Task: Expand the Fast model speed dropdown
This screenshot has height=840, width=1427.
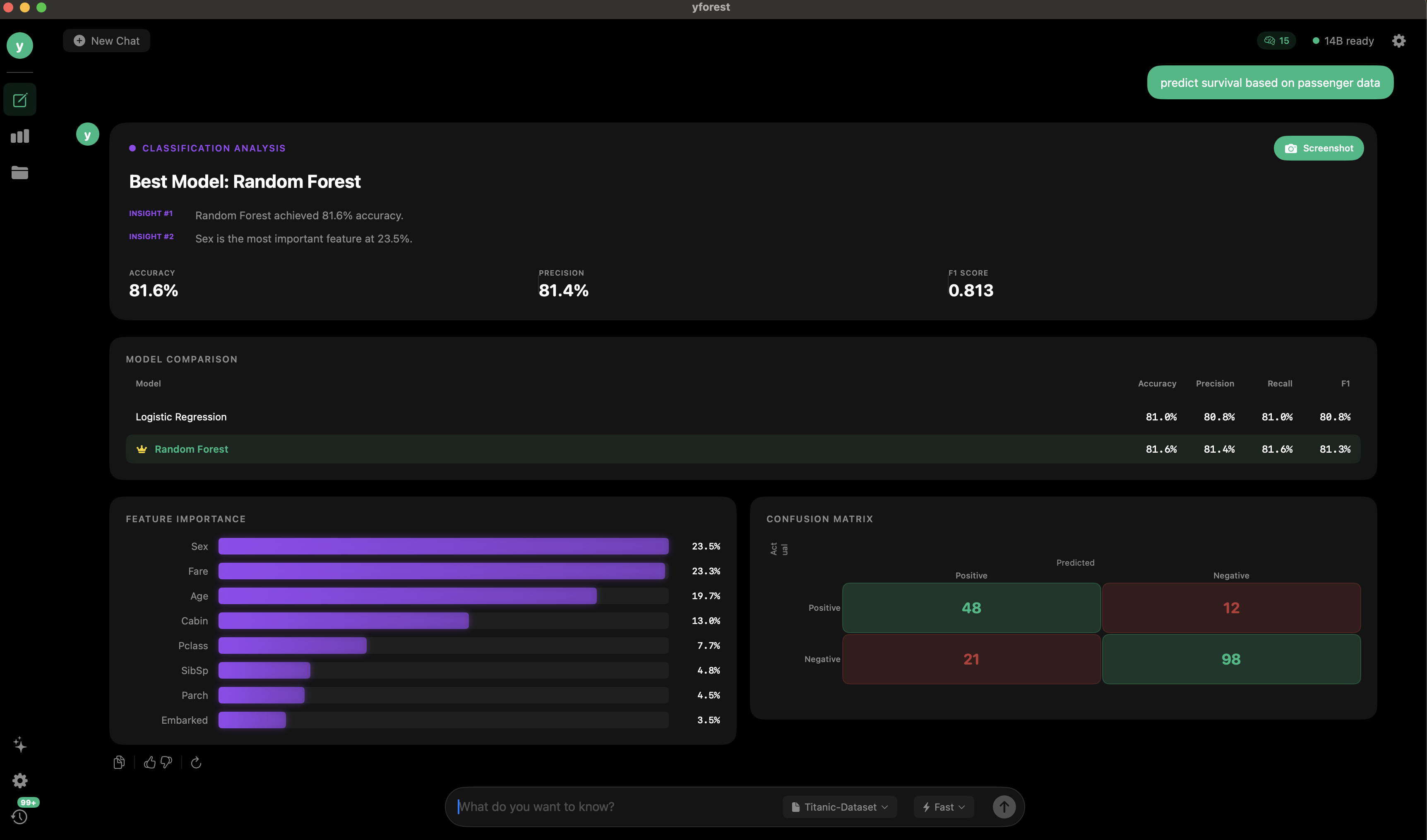Action: 942,806
